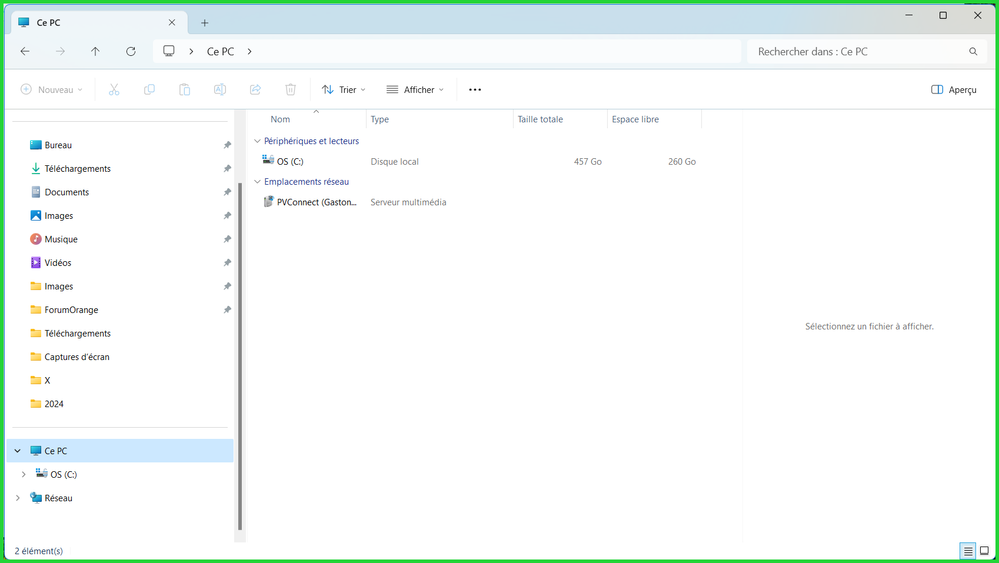The width and height of the screenshot is (999, 563).
Task: Click the back navigation arrow
Action: (25, 51)
